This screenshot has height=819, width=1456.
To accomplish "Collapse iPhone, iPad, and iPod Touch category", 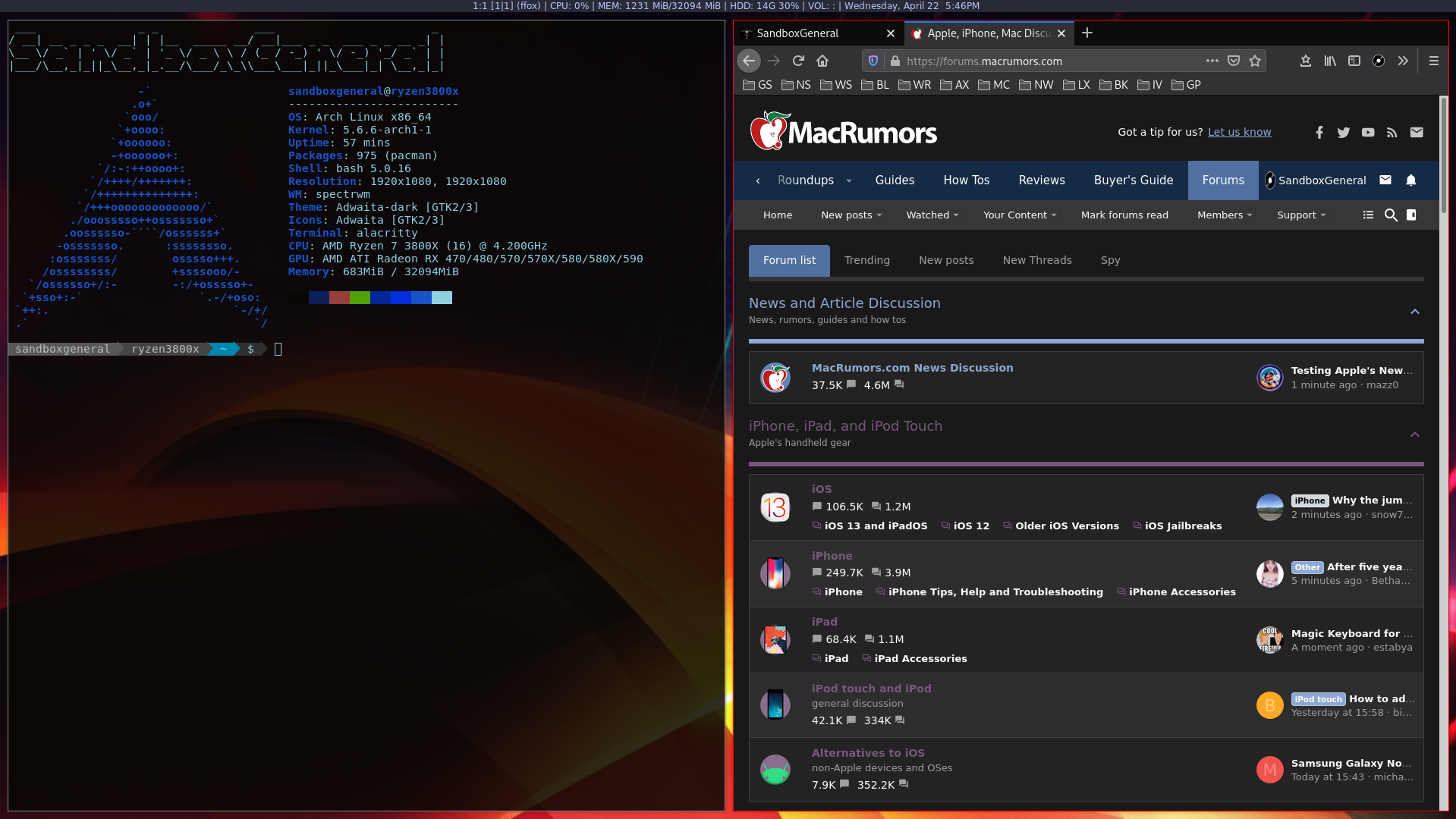I will (1414, 435).
